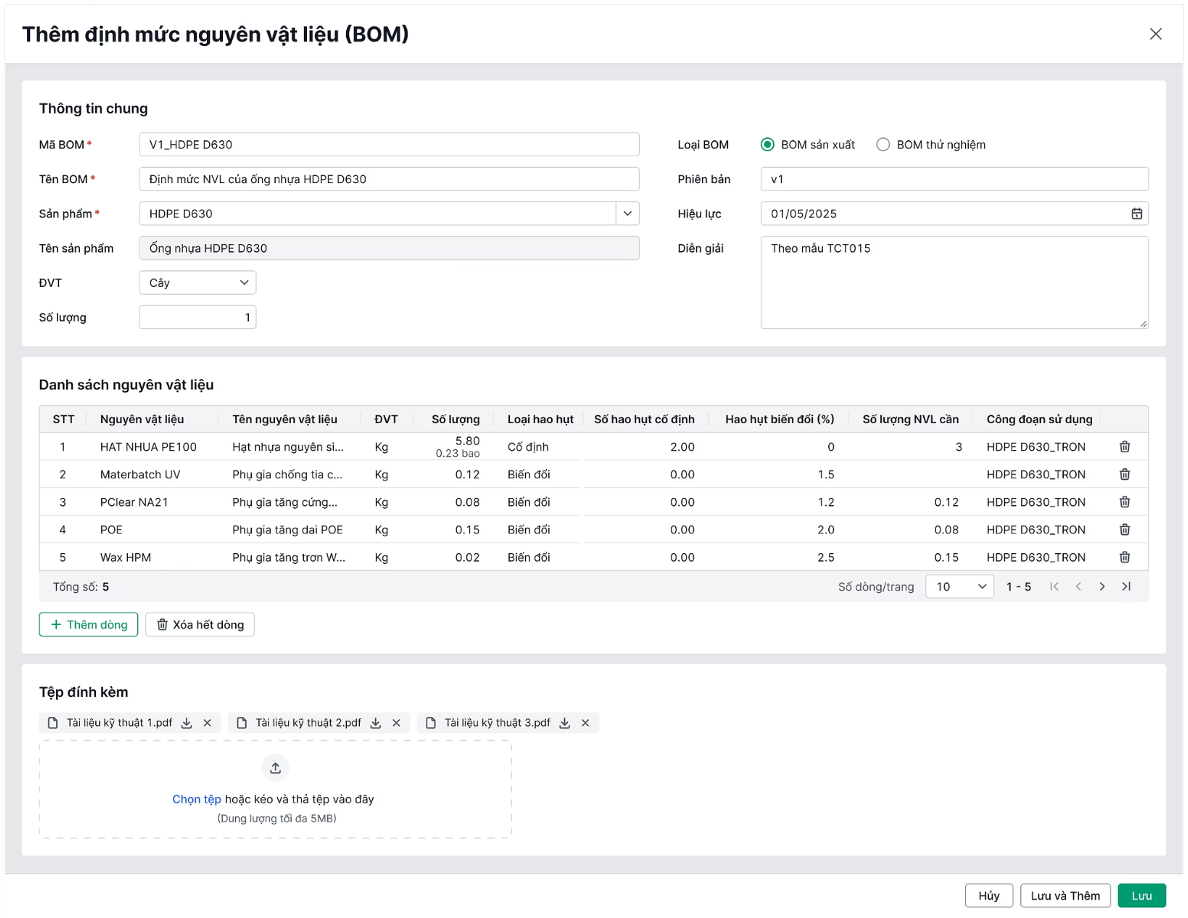Open the ĐVT unit dropdown

197,283
